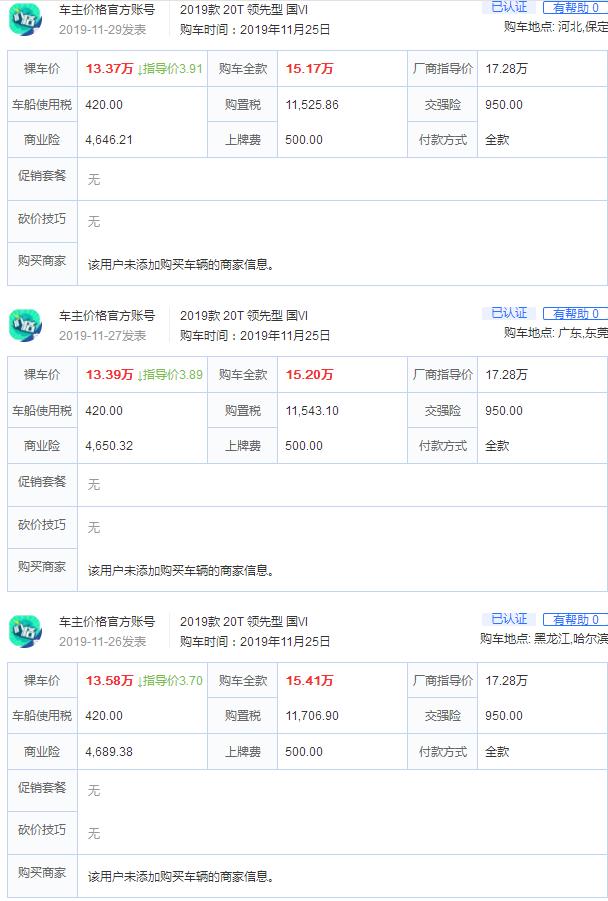Open 车主价格官方账号 name on the 2019-11-29 post
The height and width of the screenshot is (901, 608).
[107, 10]
